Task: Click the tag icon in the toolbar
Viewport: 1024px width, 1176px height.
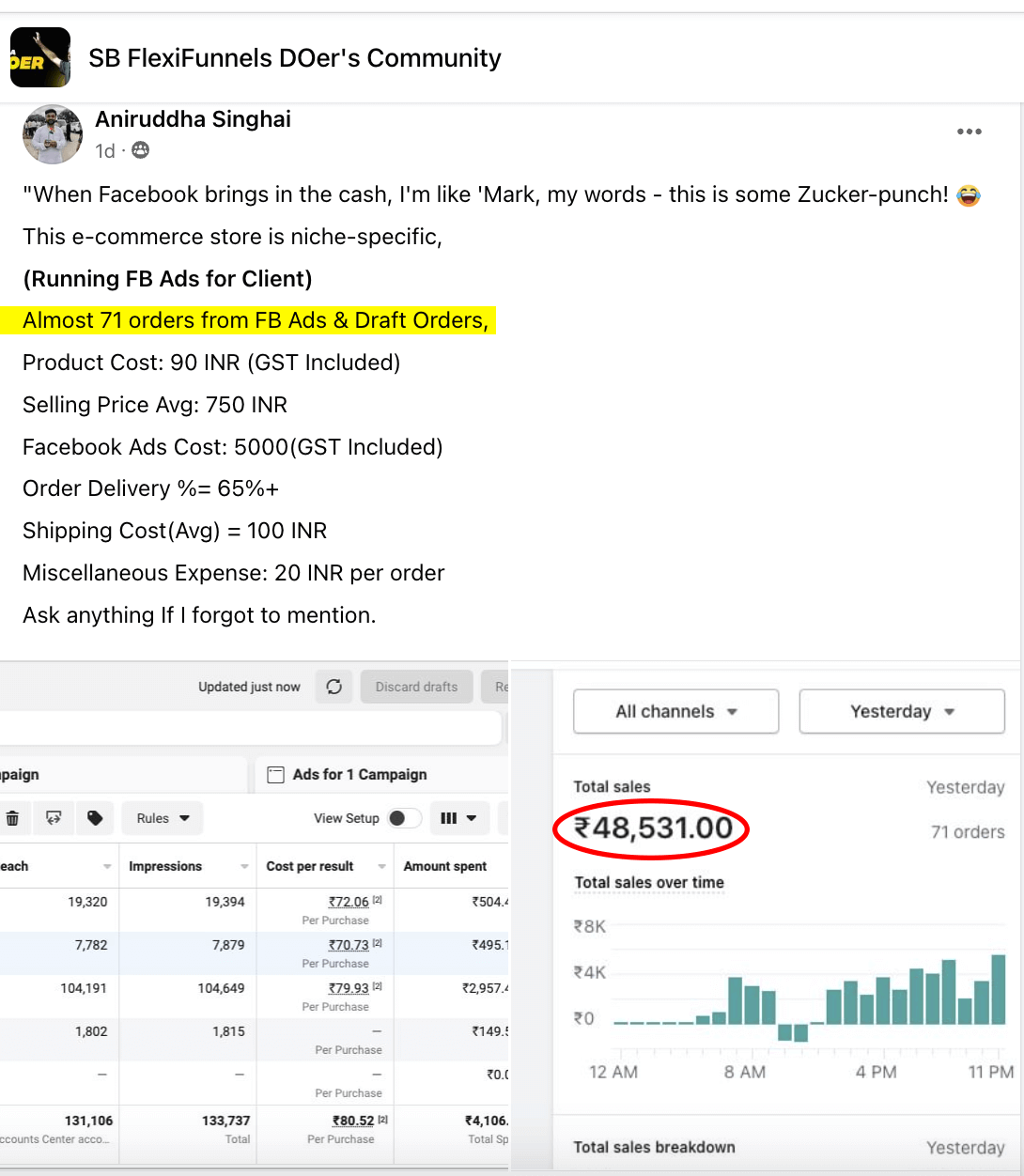Action: pyautogui.click(x=94, y=818)
